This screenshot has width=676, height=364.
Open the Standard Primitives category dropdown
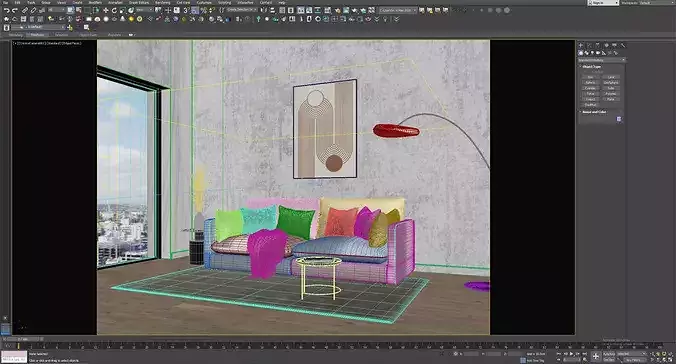602,60
